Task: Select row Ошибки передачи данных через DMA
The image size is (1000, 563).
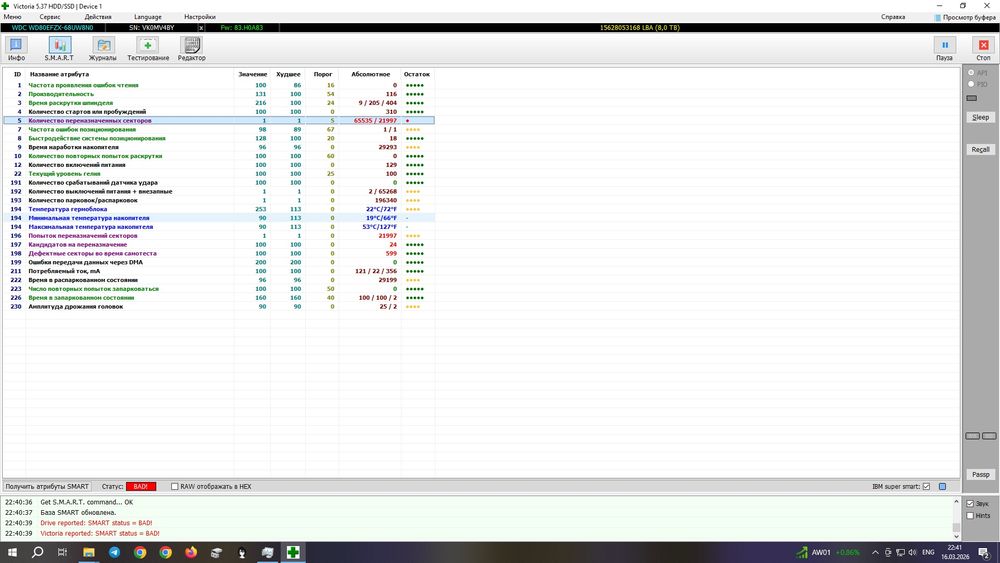Action: pos(219,262)
